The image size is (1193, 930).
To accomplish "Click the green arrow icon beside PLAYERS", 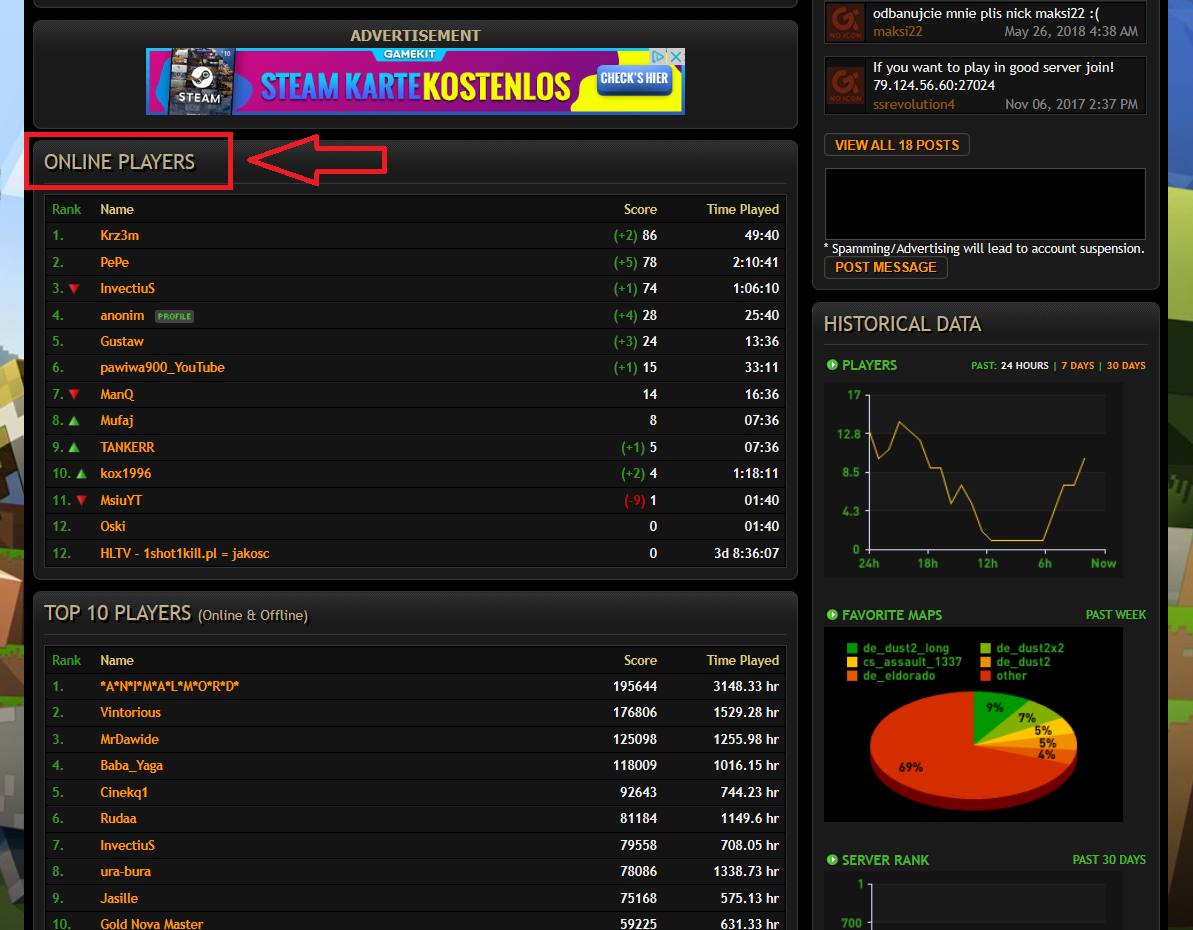I will pos(832,365).
